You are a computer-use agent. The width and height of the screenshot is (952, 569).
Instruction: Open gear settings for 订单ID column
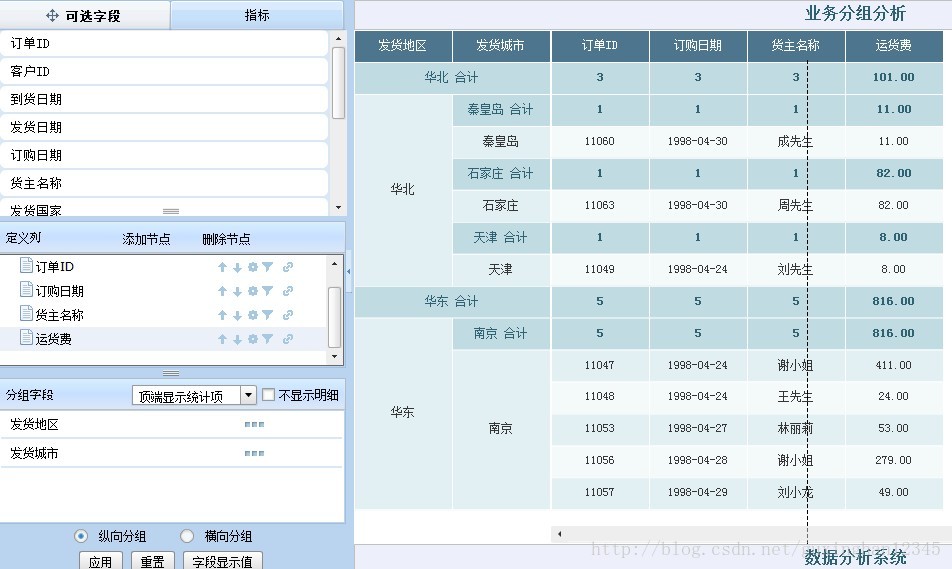tap(253, 267)
